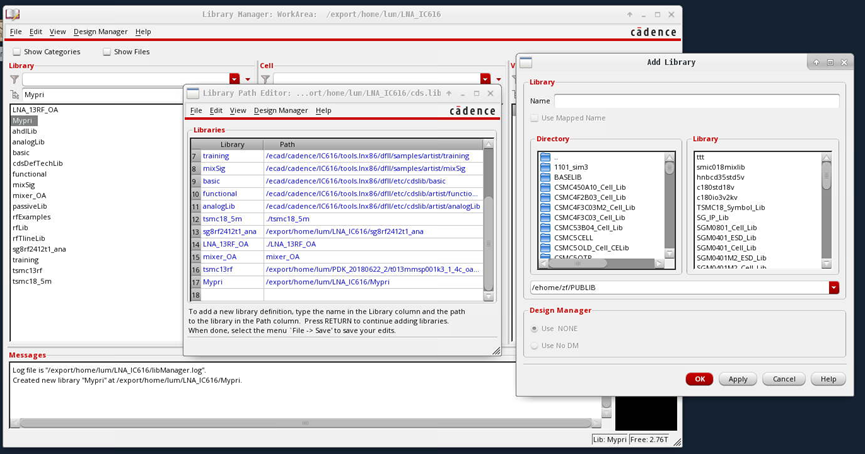Open Library Path Editor Design Manager menu
The image size is (865, 454).
(x=281, y=110)
